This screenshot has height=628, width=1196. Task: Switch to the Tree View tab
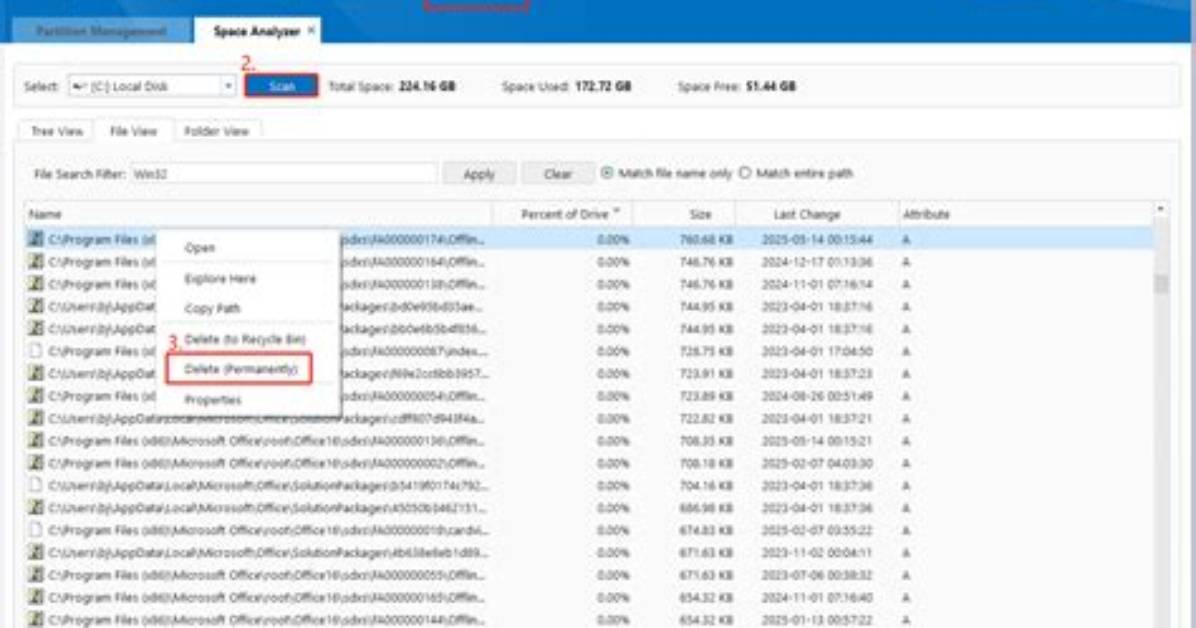pos(56,131)
